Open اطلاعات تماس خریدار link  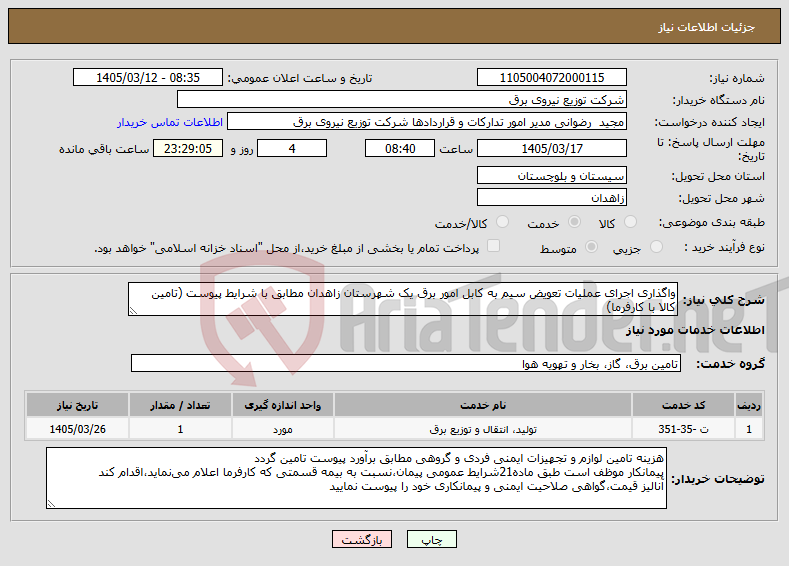170,122
